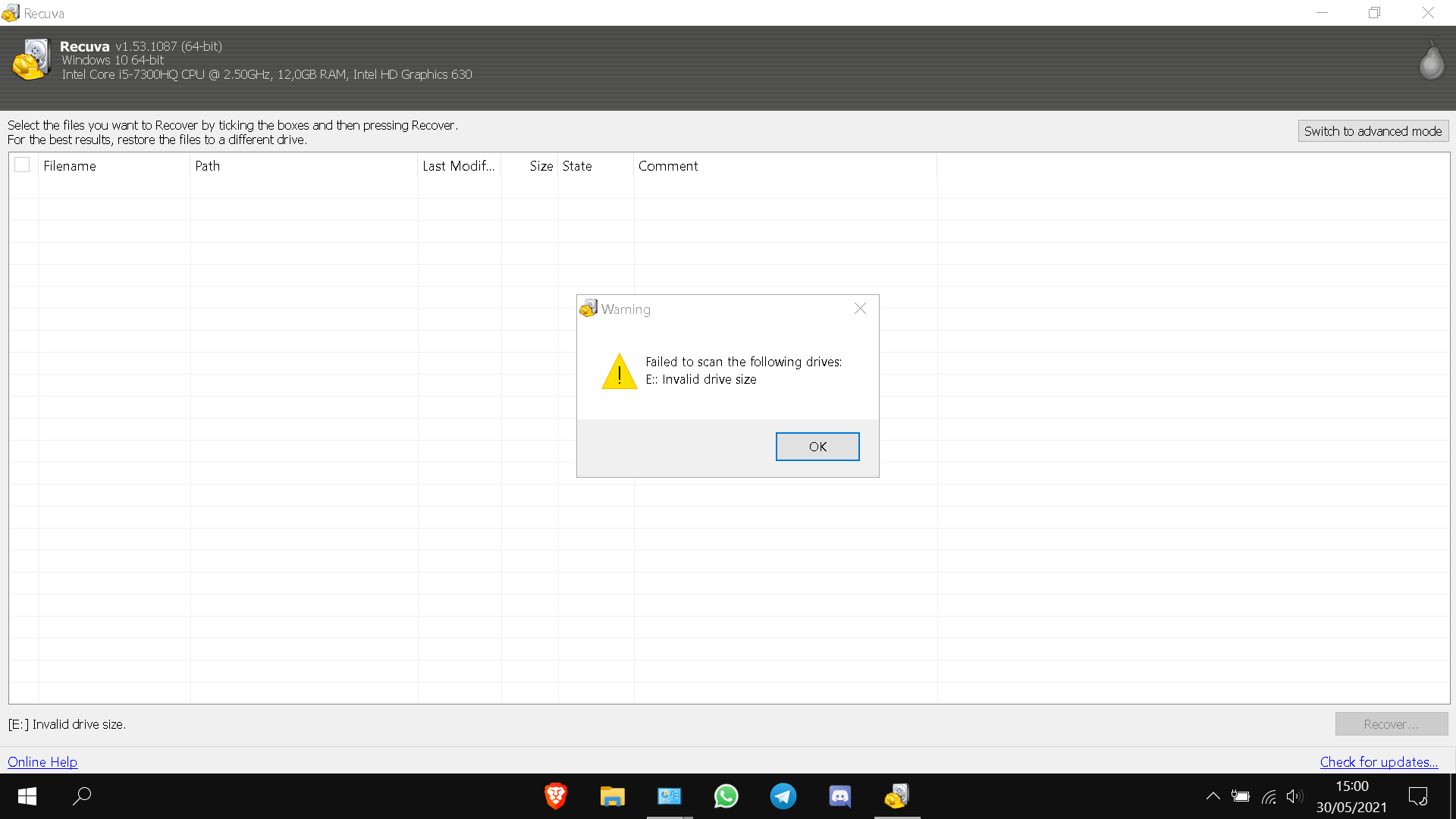Image resolution: width=1456 pixels, height=819 pixels.
Task: Click the status text Invalid drive size
Action: pyautogui.click(x=67, y=724)
